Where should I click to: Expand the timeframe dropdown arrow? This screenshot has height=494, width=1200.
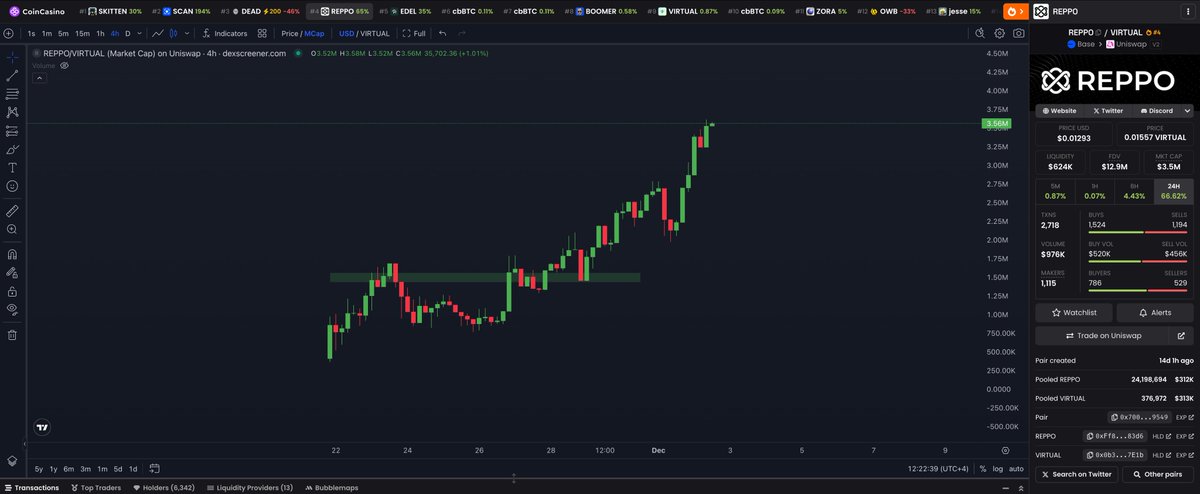(x=139, y=33)
